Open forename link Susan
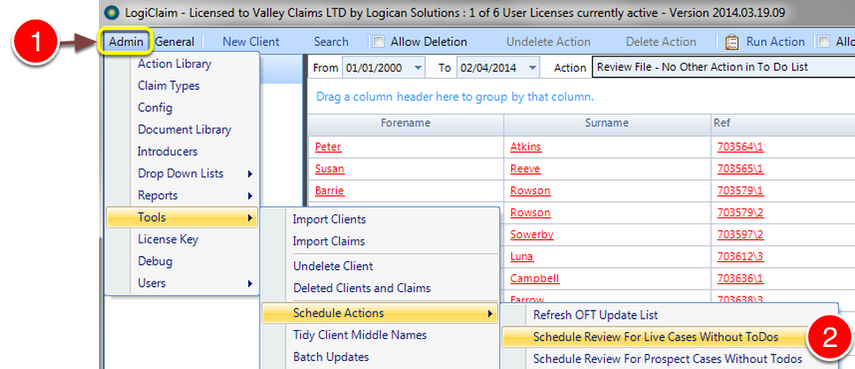The image size is (855, 369). click(x=329, y=169)
